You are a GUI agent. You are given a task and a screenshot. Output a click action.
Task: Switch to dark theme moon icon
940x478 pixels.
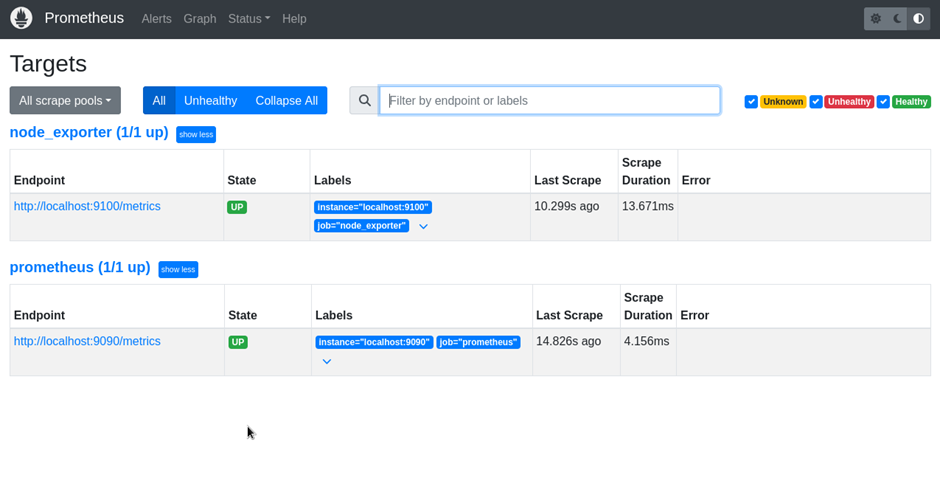[897, 19]
